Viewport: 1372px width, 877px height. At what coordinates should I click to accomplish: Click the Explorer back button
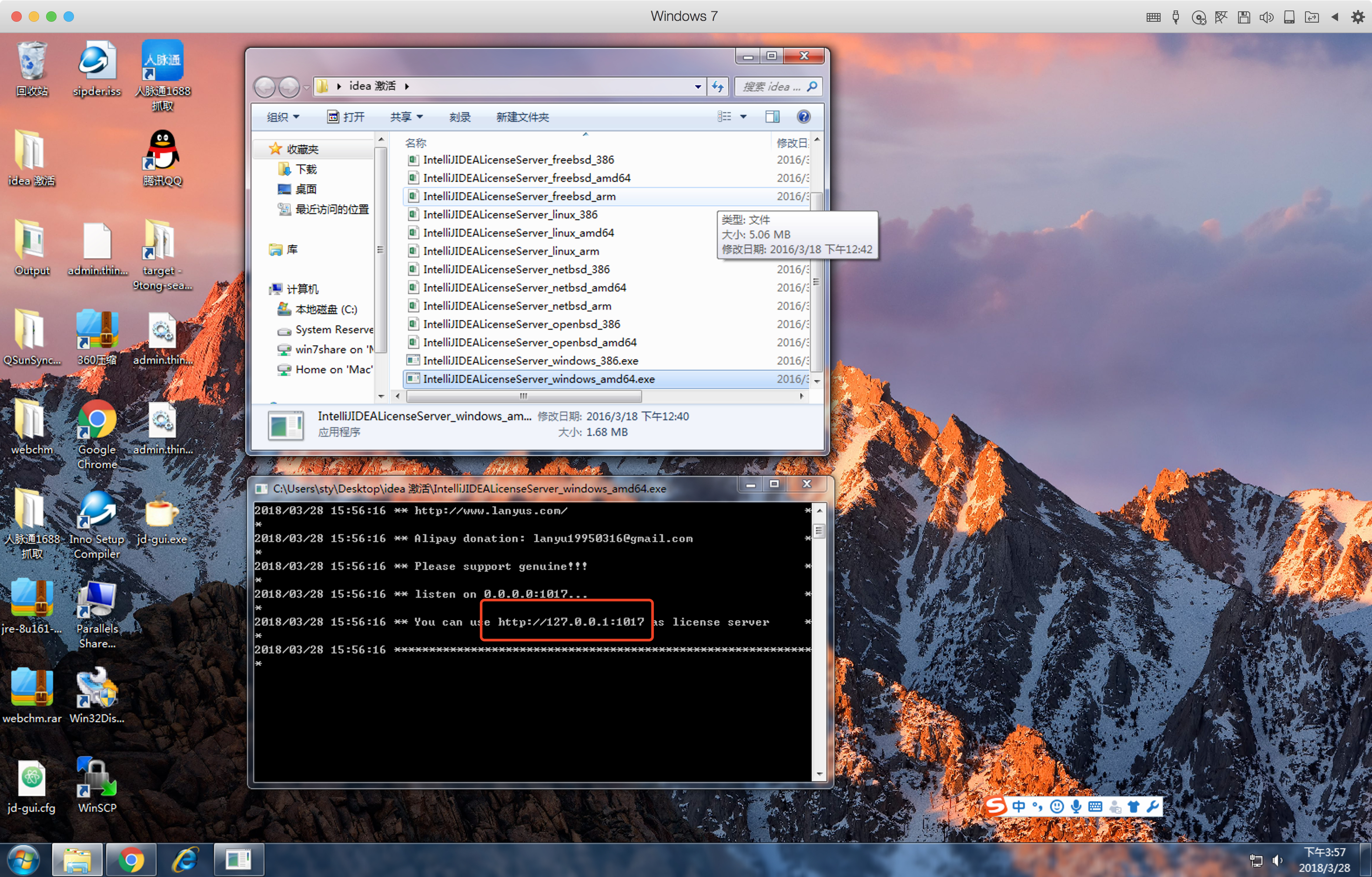[x=265, y=87]
